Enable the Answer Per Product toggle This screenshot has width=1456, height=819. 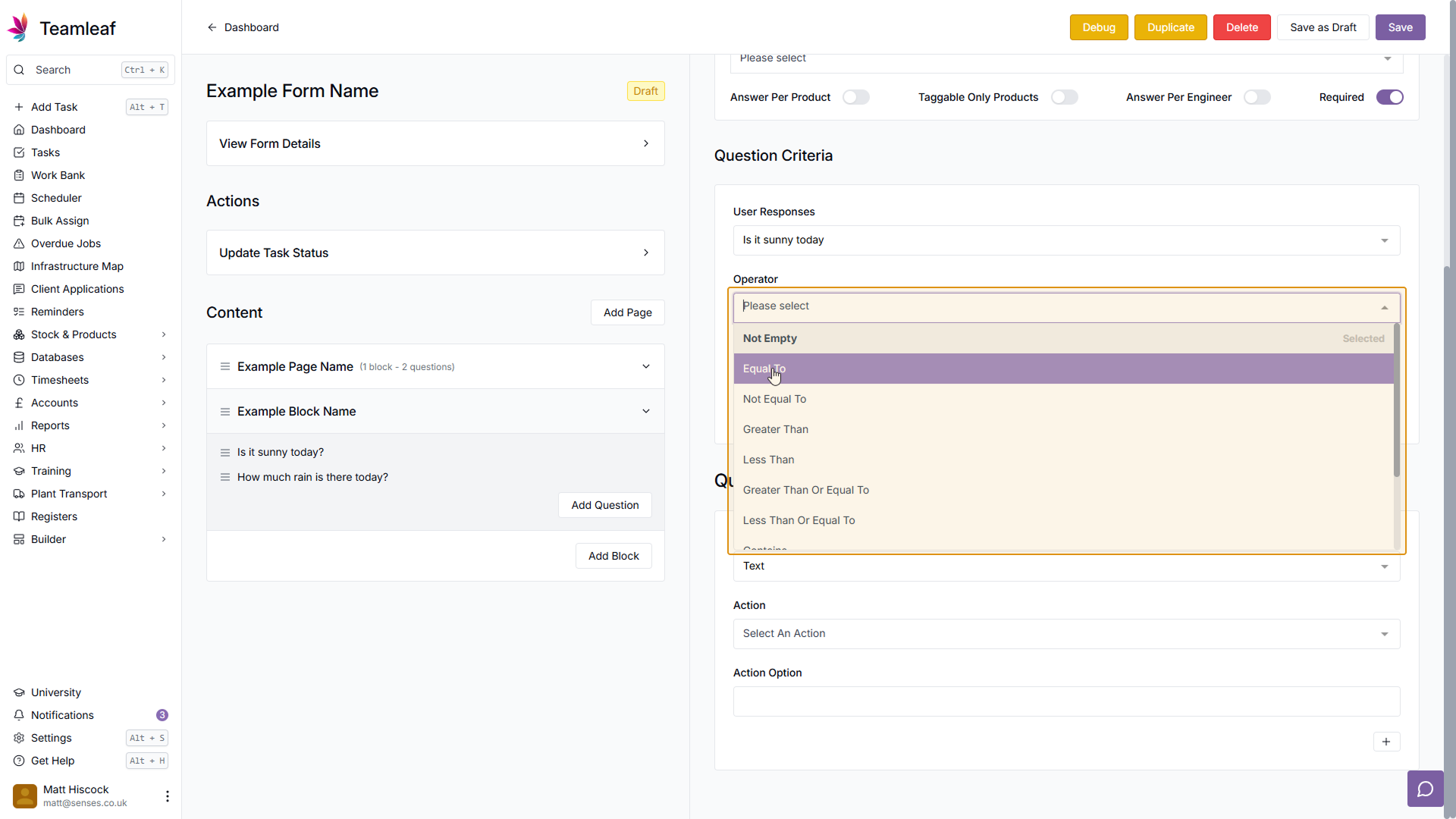click(x=855, y=97)
